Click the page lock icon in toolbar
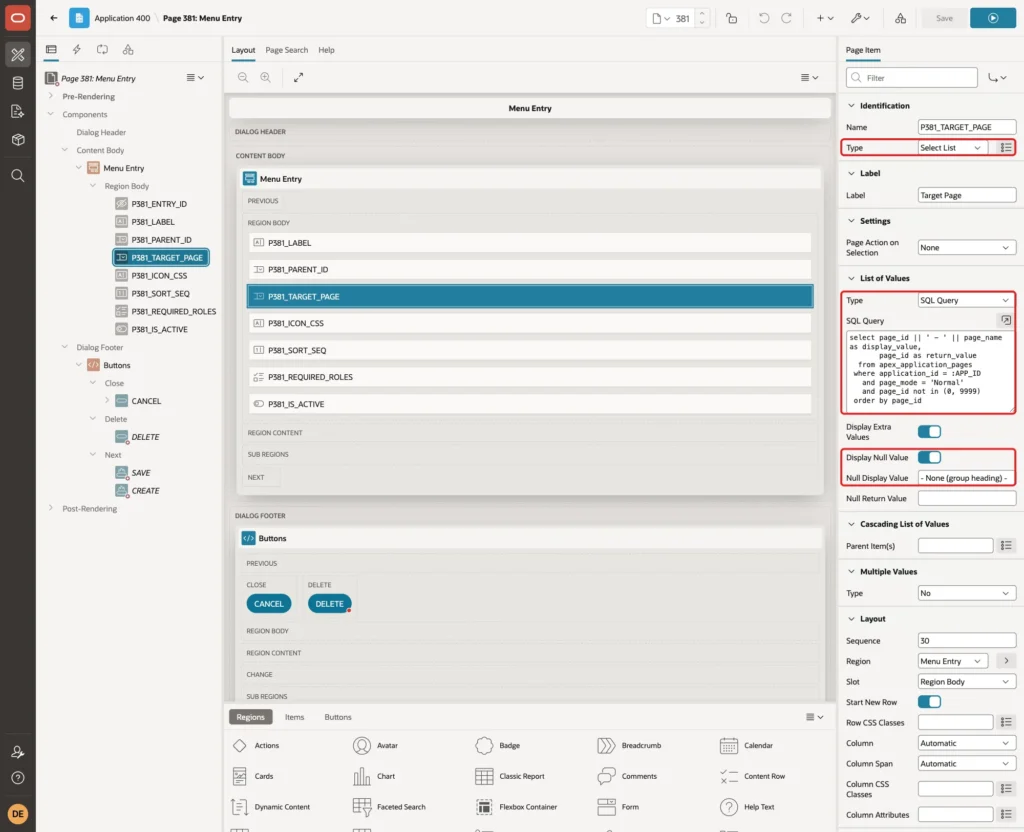The height and width of the screenshot is (832, 1024). [x=731, y=18]
